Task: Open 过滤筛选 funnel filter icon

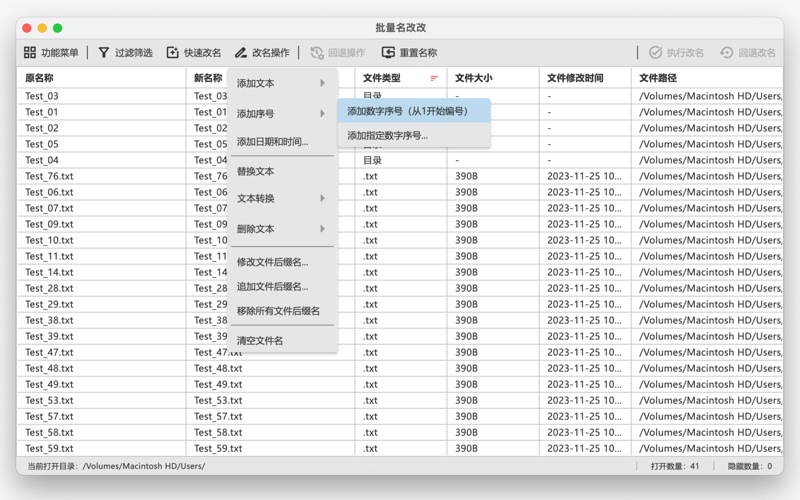Action: (x=104, y=53)
